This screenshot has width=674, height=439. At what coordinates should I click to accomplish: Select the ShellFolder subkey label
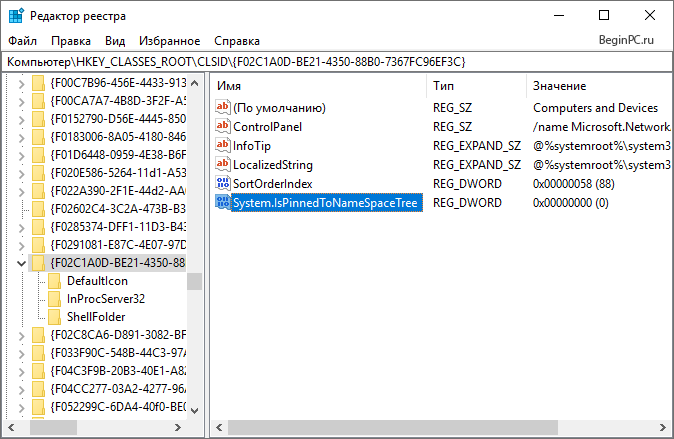pyautogui.click(x=96, y=317)
